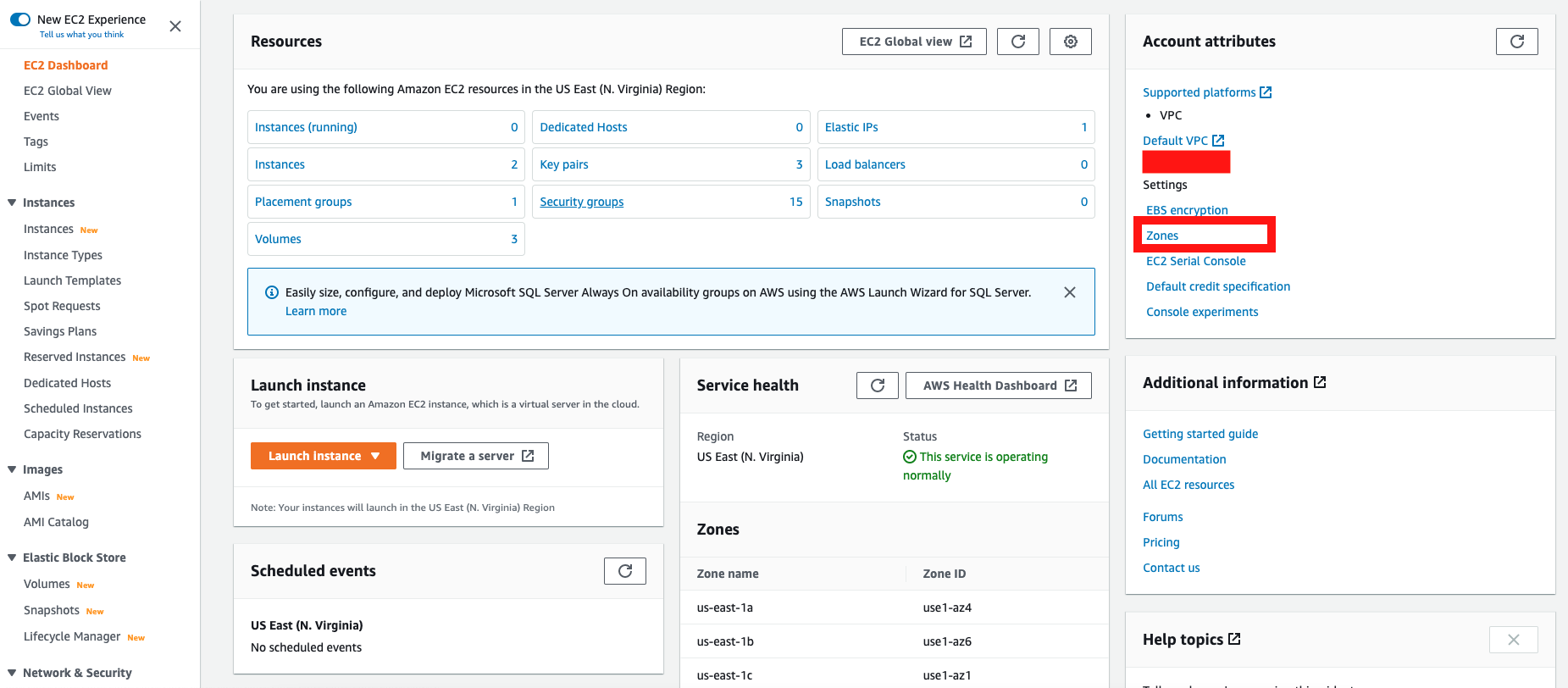This screenshot has height=688, width=1568.
Task: Open AMIs in sidebar
Action: 36,496
